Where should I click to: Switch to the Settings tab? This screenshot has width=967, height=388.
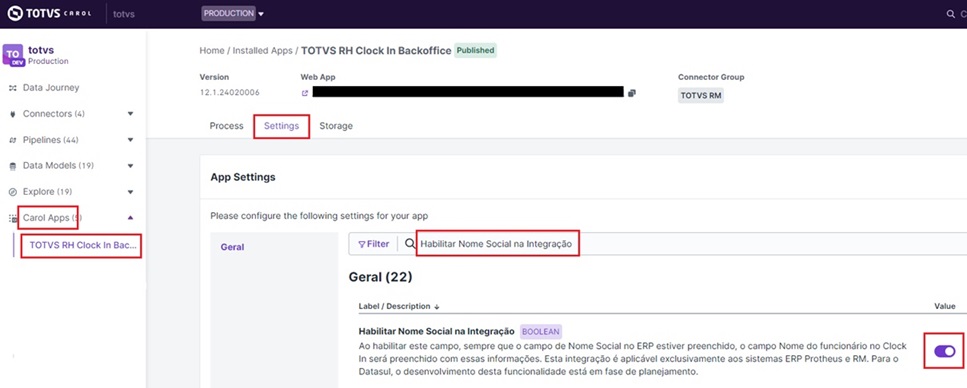click(x=281, y=126)
